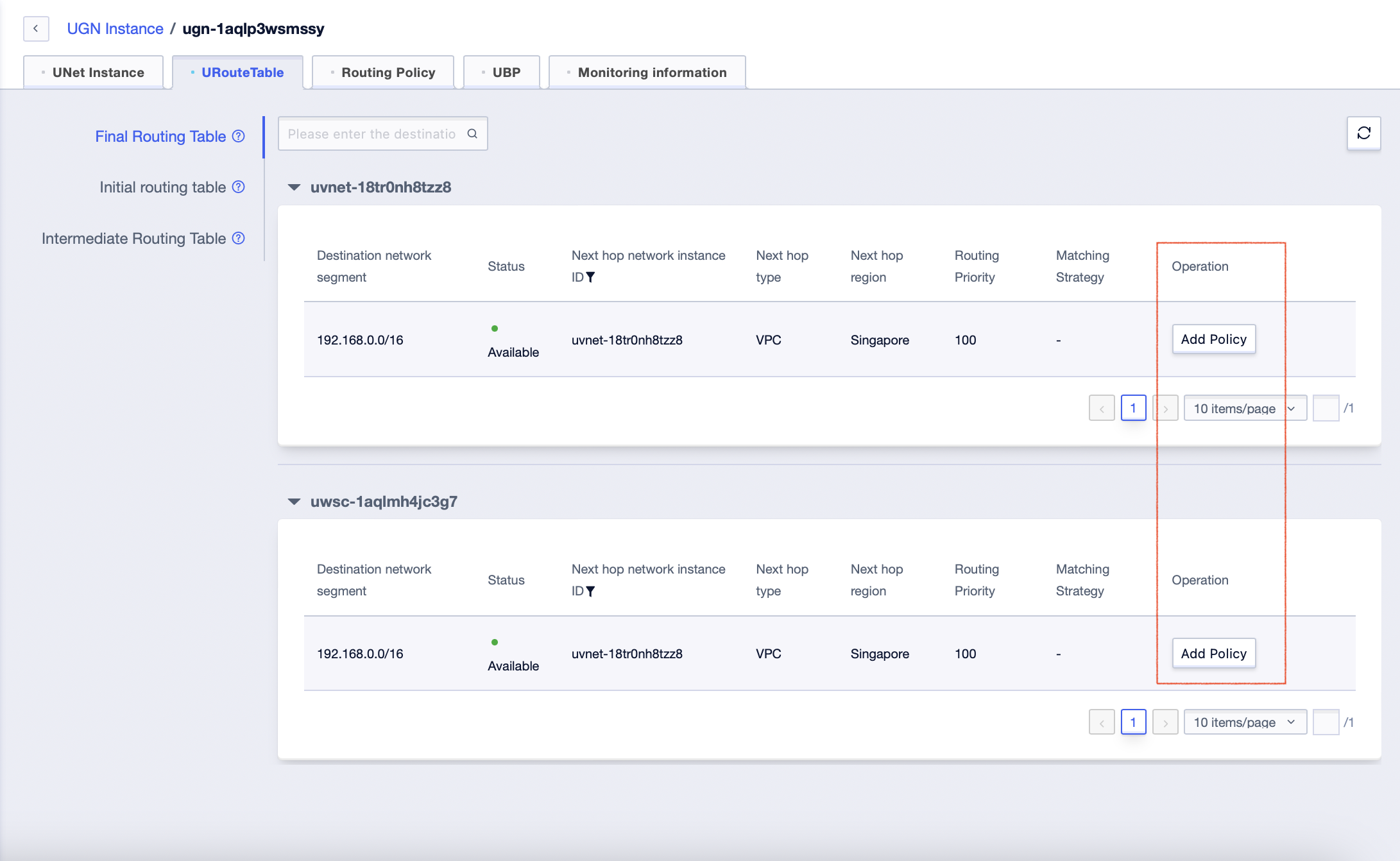Click the search magnifier icon in destination field
The width and height of the screenshot is (1400, 861).
tap(472, 133)
